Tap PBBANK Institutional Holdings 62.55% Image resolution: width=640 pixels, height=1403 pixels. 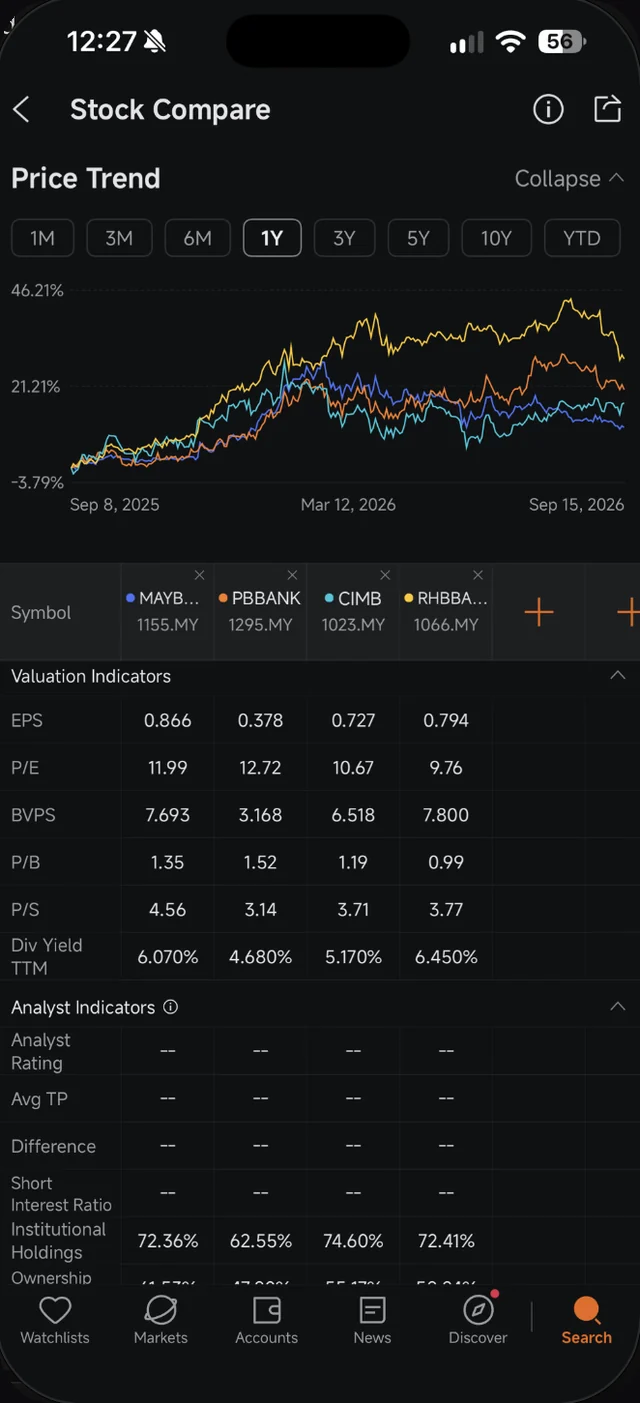pyautogui.click(x=260, y=1241)
